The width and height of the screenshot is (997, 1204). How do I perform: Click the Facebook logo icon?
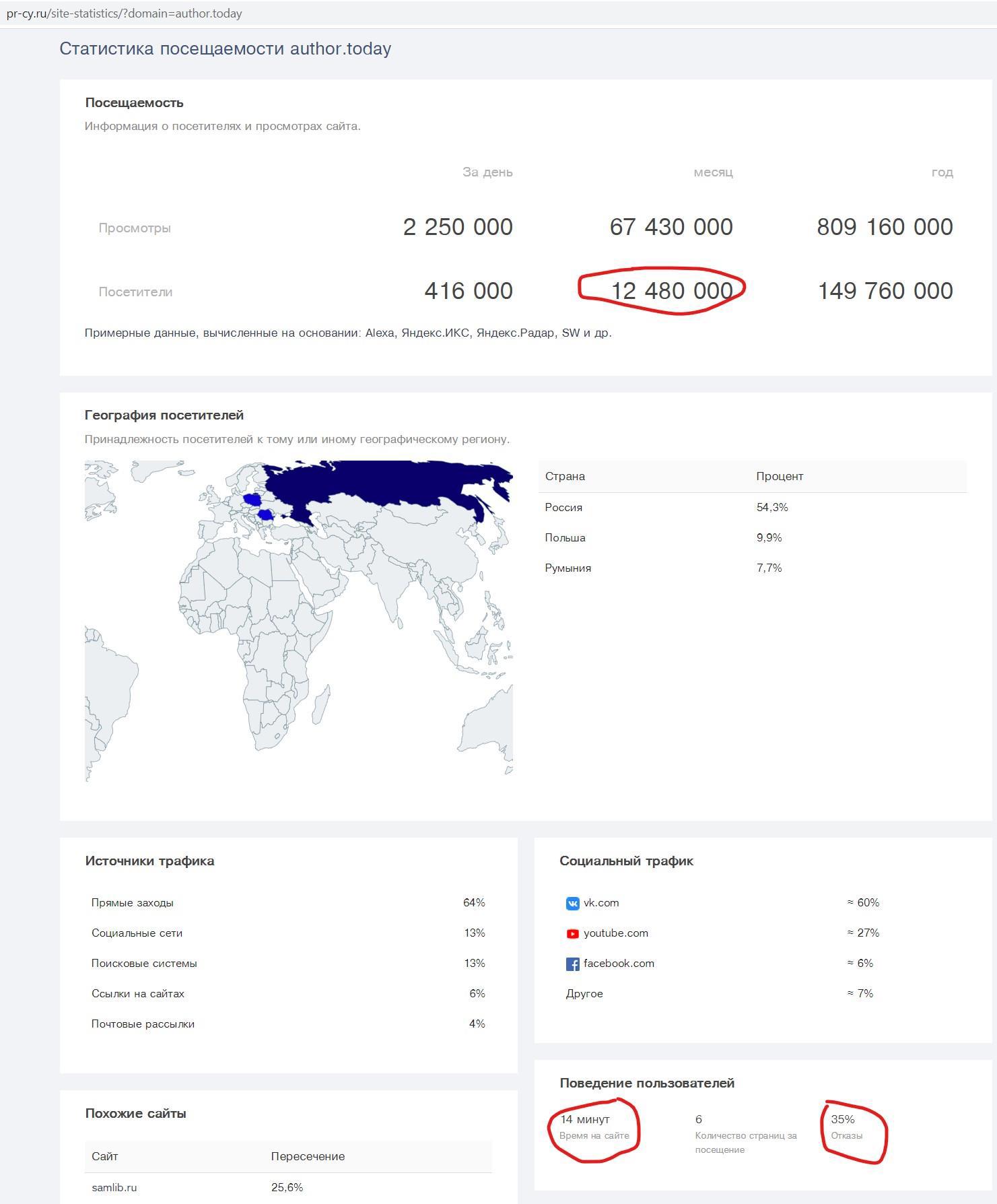pyautogui.click(x=572, y=964)
